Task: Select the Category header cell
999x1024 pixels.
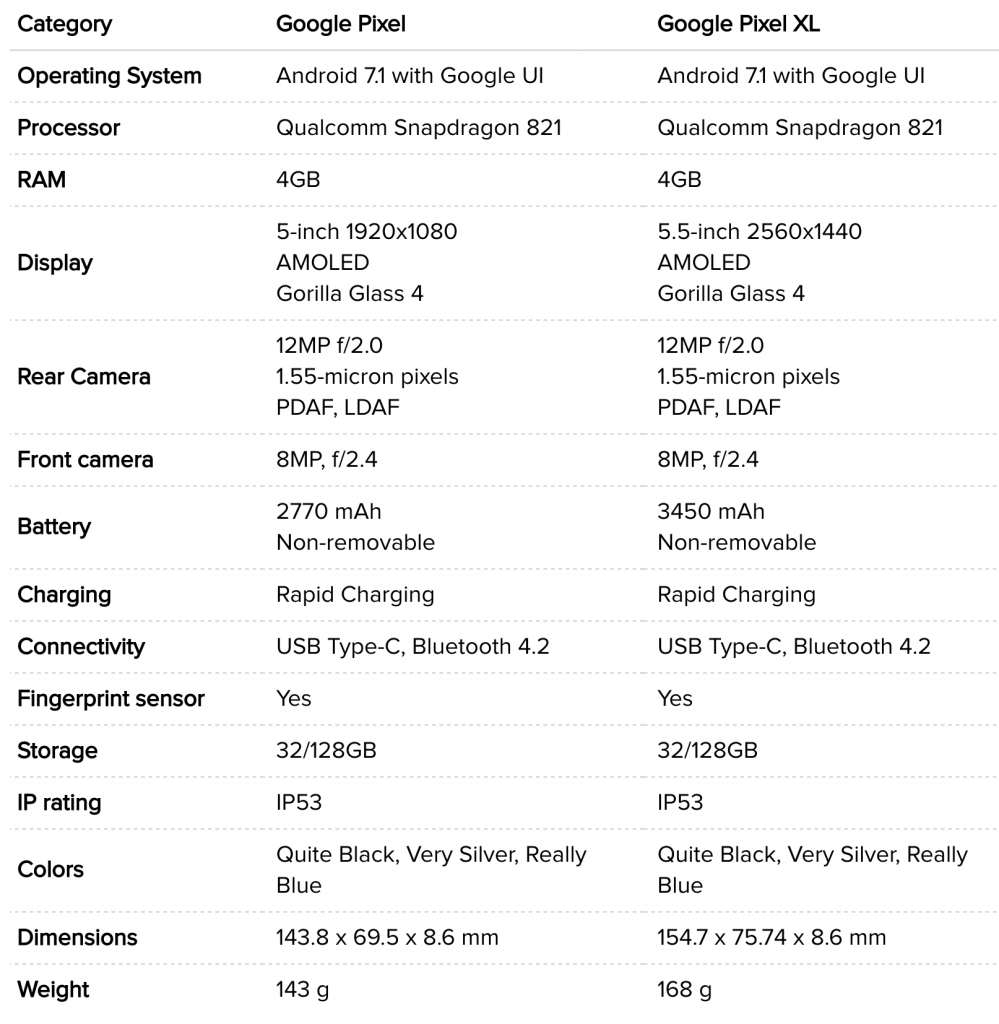Action: click(64, 24)
